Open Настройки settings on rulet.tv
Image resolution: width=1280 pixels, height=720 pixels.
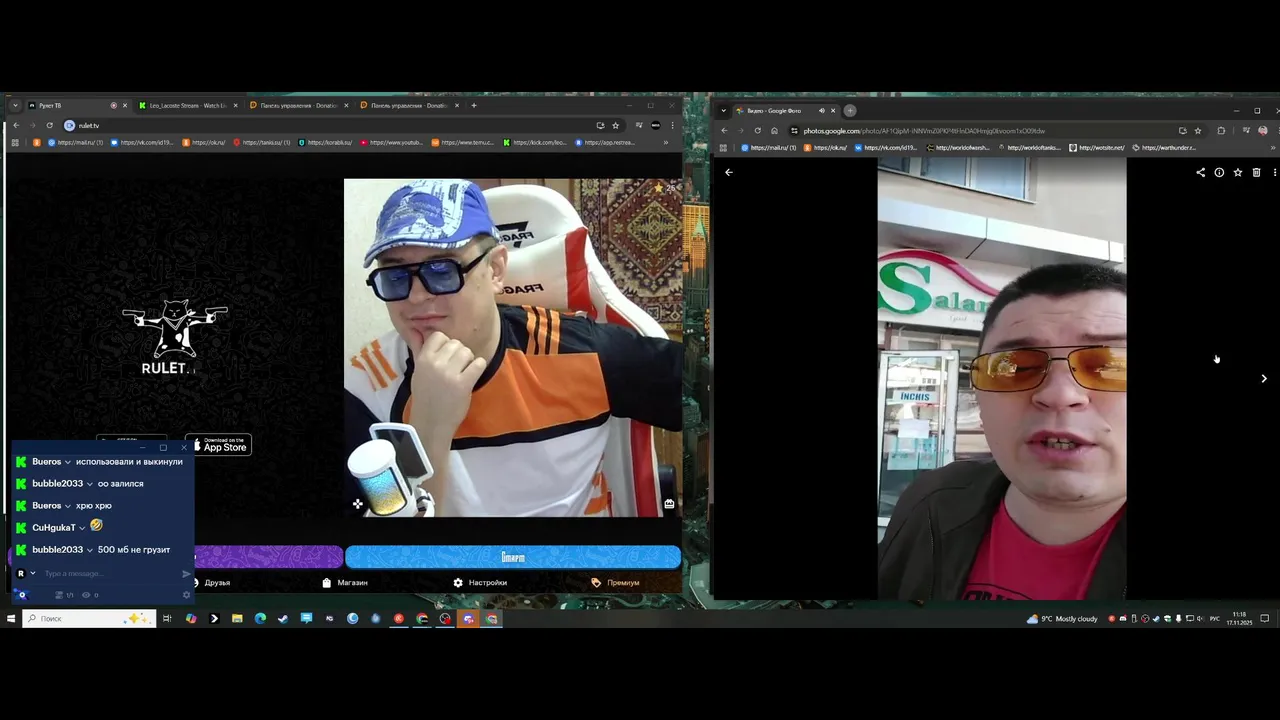click(480, 582)
